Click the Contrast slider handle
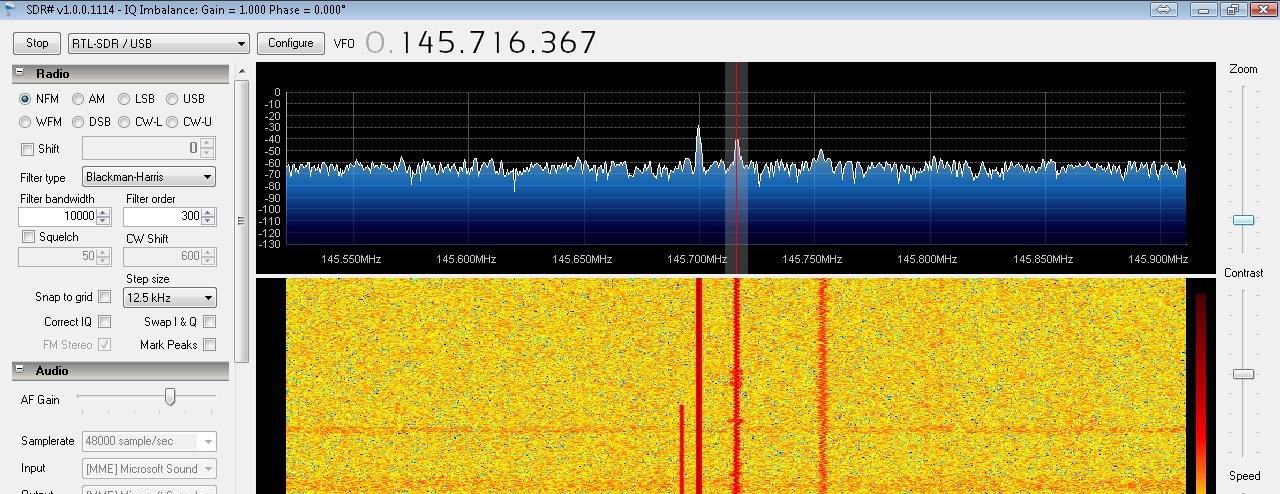Image resolution: width=1280 pixels, height=494 pixels. [x=1243, y=374]
